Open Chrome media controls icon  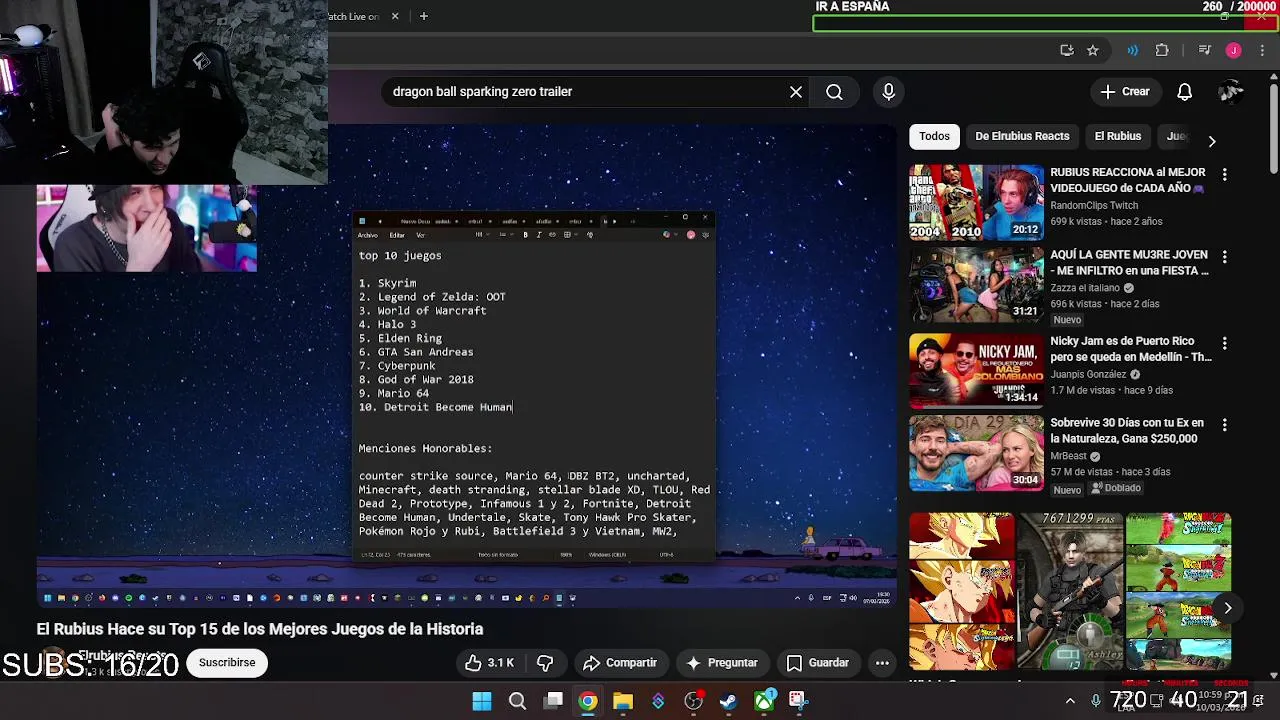[x=1204, y=50]
